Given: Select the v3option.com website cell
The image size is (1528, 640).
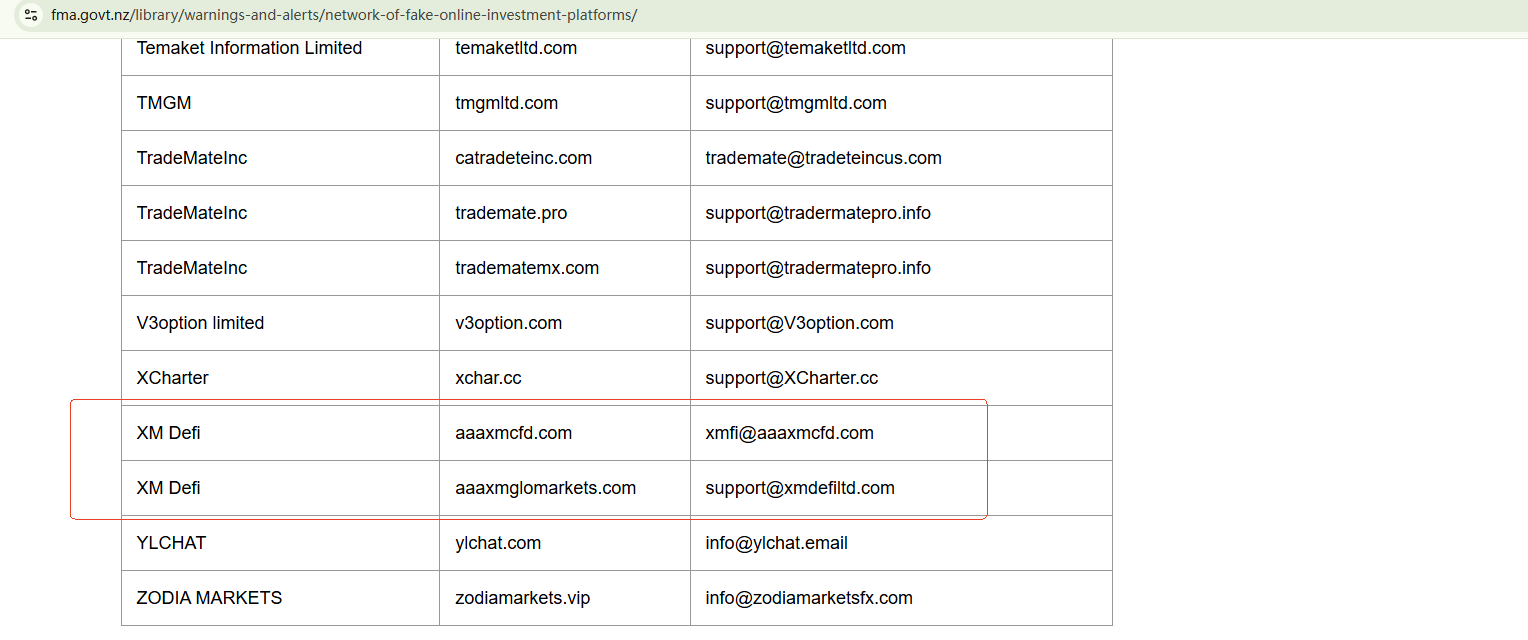Looking at the screenshot, I should [x=565, y=323].
